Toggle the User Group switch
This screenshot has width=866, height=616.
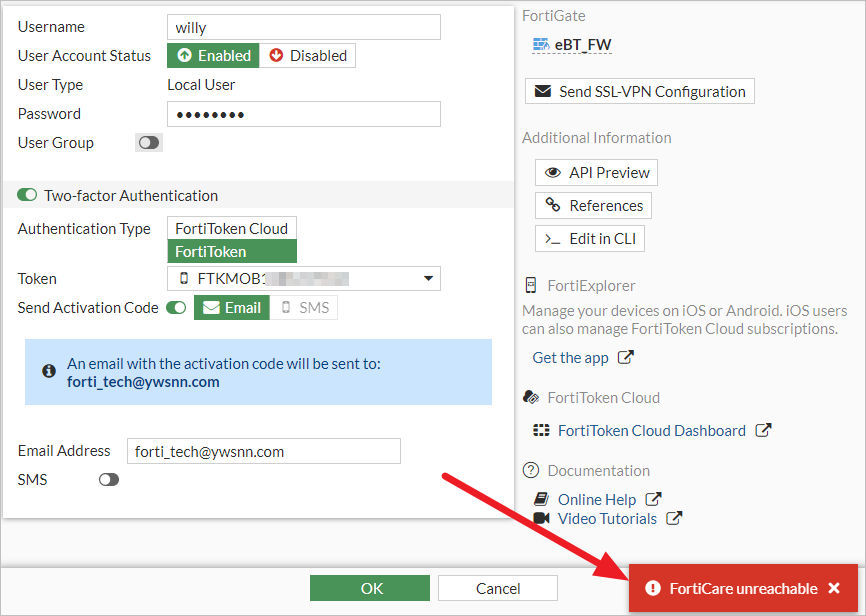coord(149,143)
